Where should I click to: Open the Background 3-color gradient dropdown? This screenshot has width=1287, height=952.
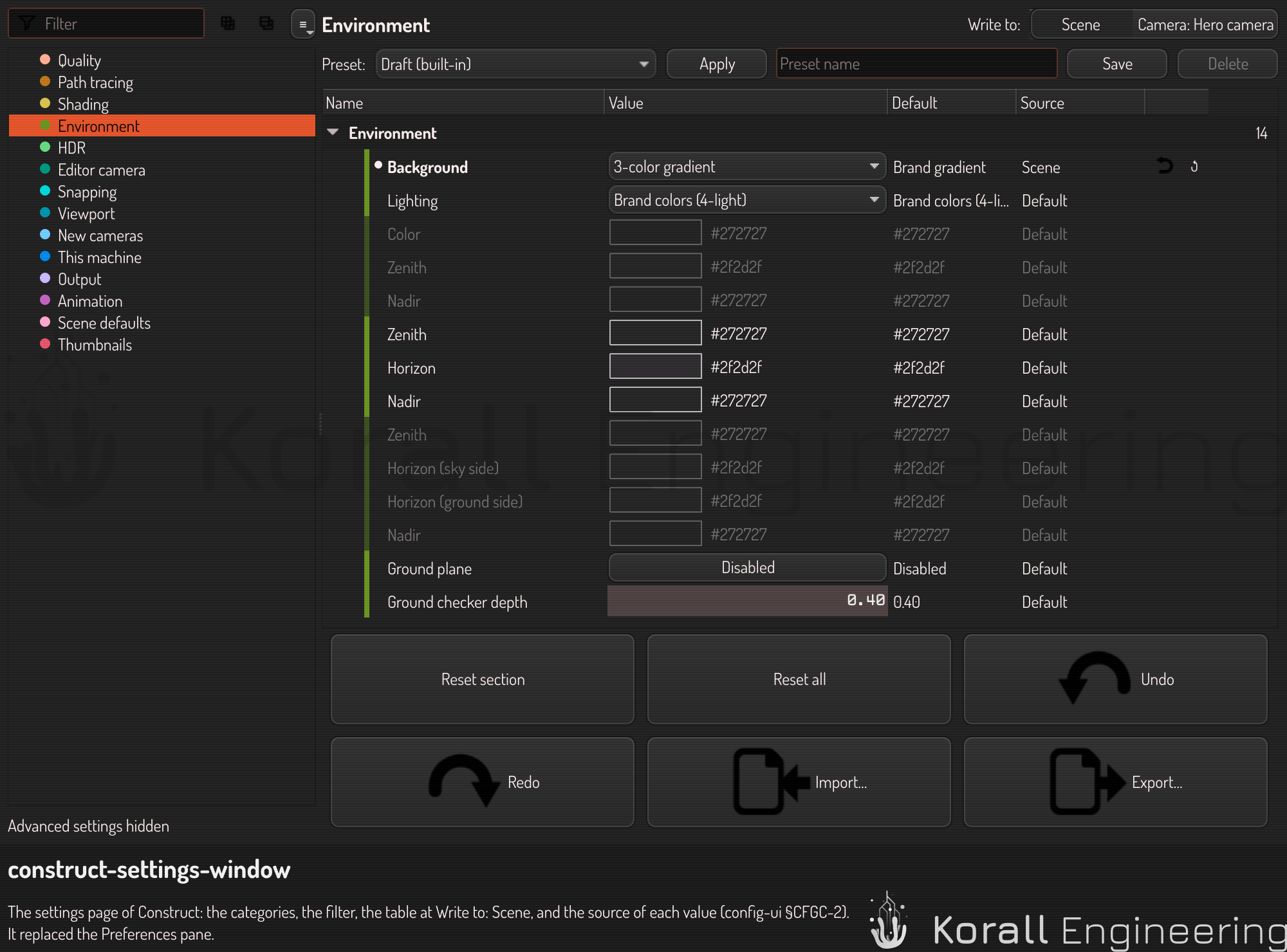tap(747, 167)
